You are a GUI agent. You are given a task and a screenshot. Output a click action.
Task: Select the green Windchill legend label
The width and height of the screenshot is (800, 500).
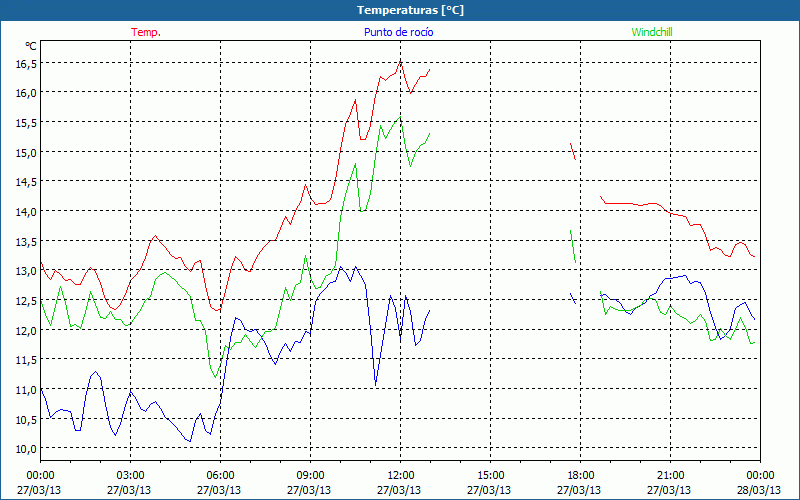pos(652,32)
